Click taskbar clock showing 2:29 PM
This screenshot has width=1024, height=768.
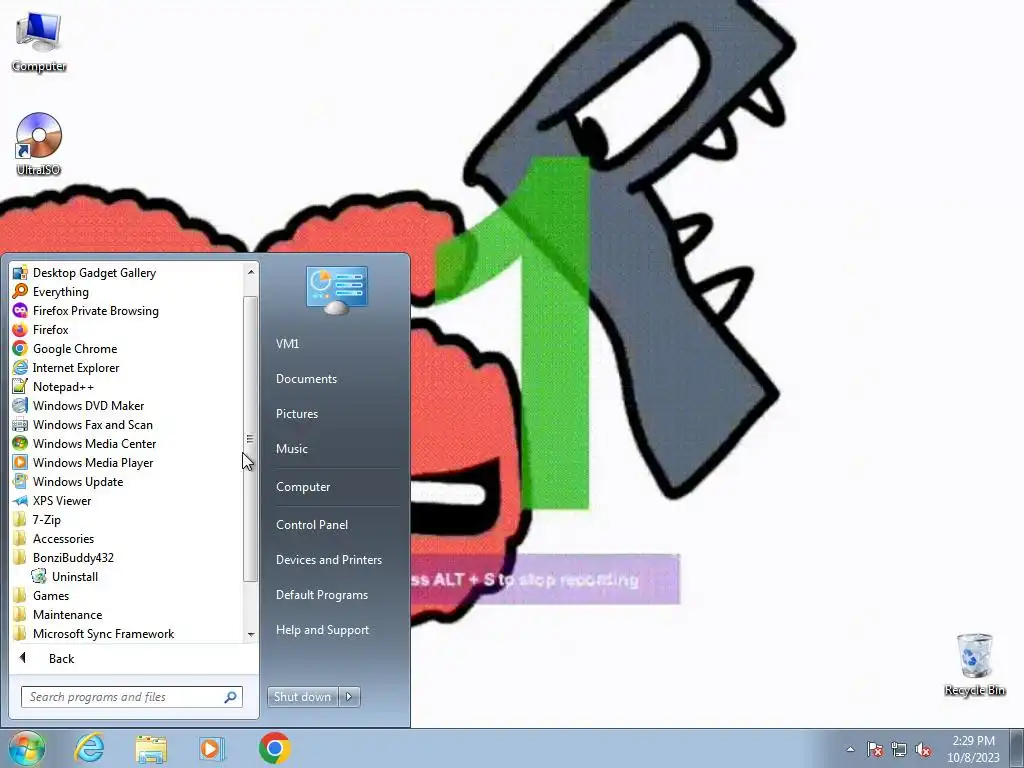[x=973, y=749]
